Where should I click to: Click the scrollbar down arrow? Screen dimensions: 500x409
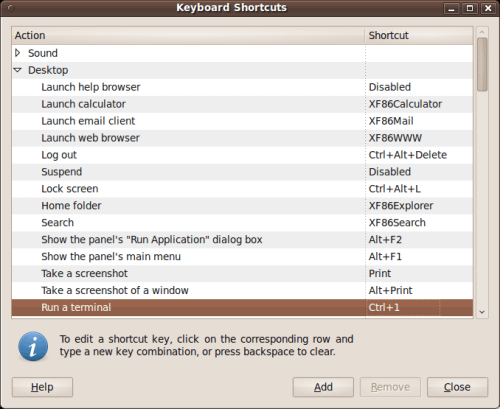[482, 312]
